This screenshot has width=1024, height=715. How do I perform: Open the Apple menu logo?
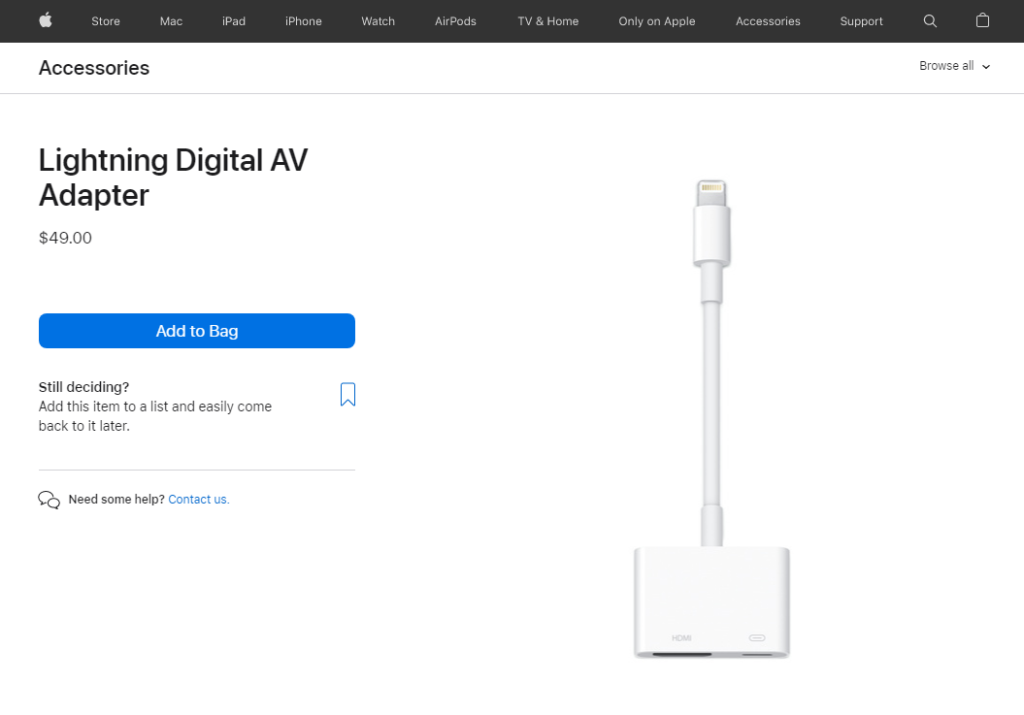click(x=45, y=21)
